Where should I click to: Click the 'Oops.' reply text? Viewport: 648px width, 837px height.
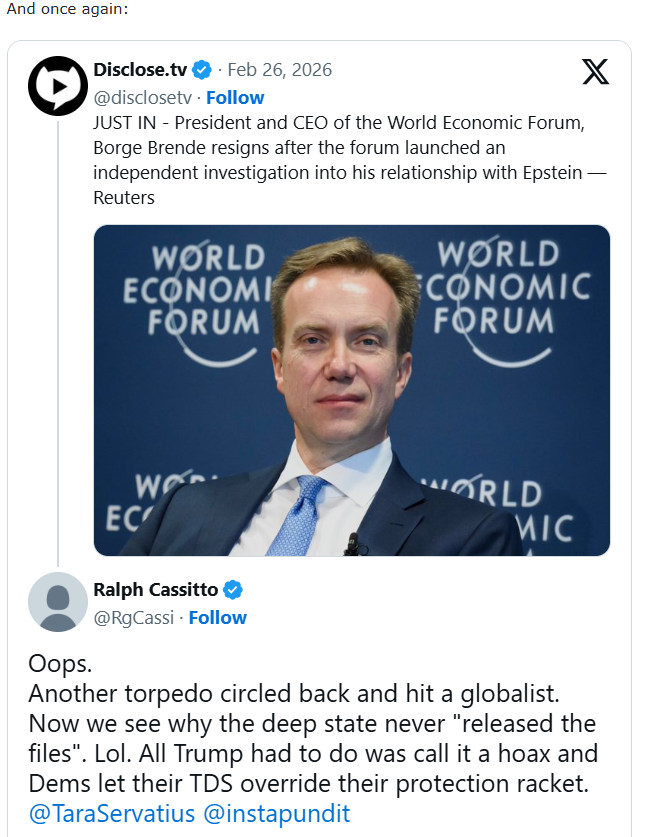62,664
